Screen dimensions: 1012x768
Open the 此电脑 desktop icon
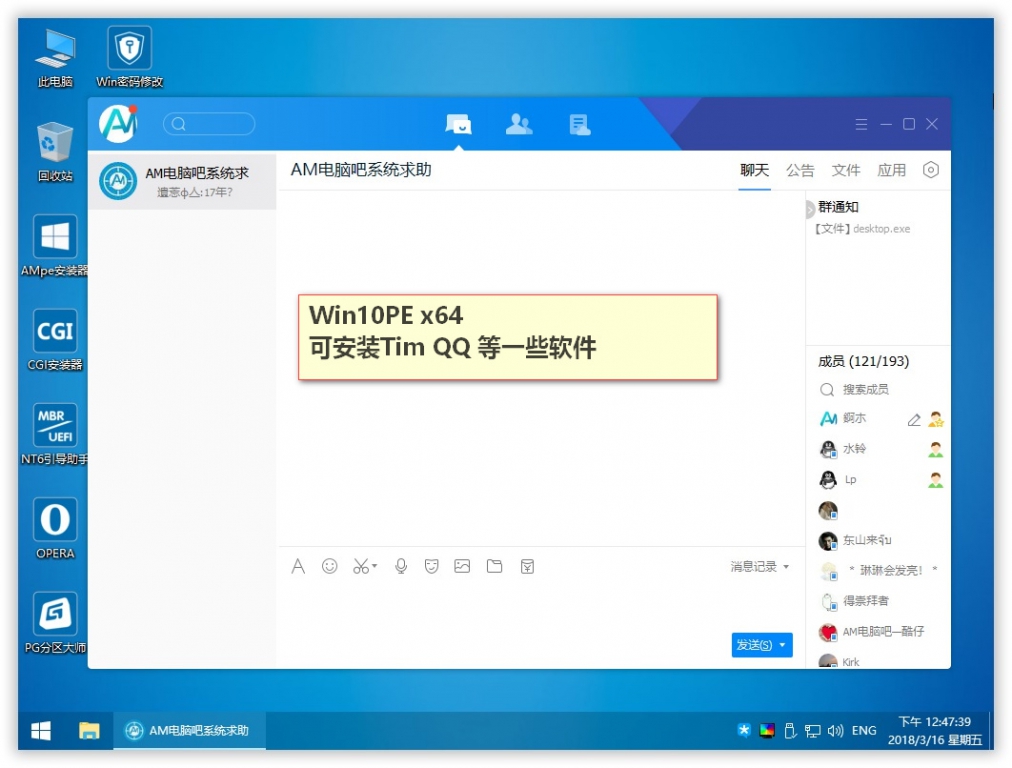55,58
